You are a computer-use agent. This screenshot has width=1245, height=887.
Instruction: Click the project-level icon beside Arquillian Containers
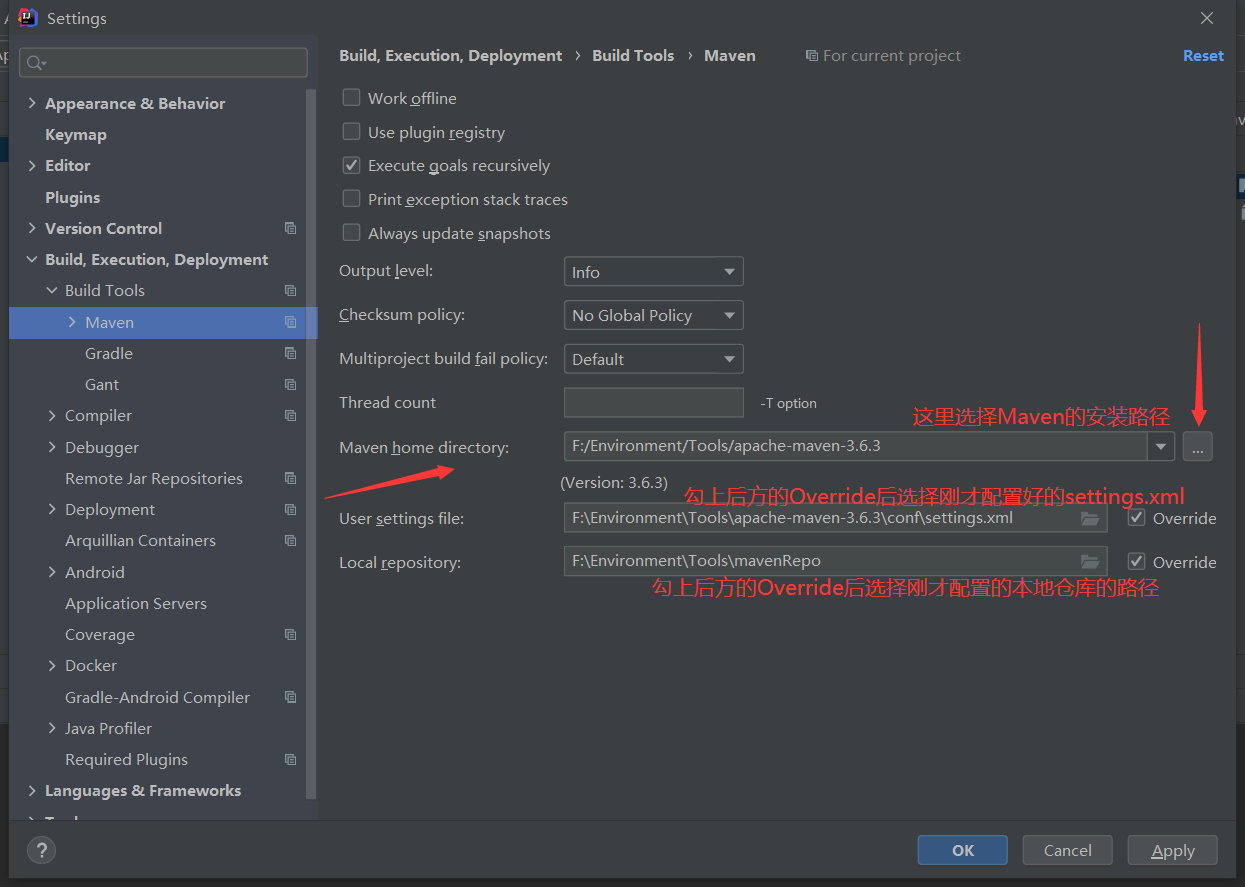(x=290, y=540)
